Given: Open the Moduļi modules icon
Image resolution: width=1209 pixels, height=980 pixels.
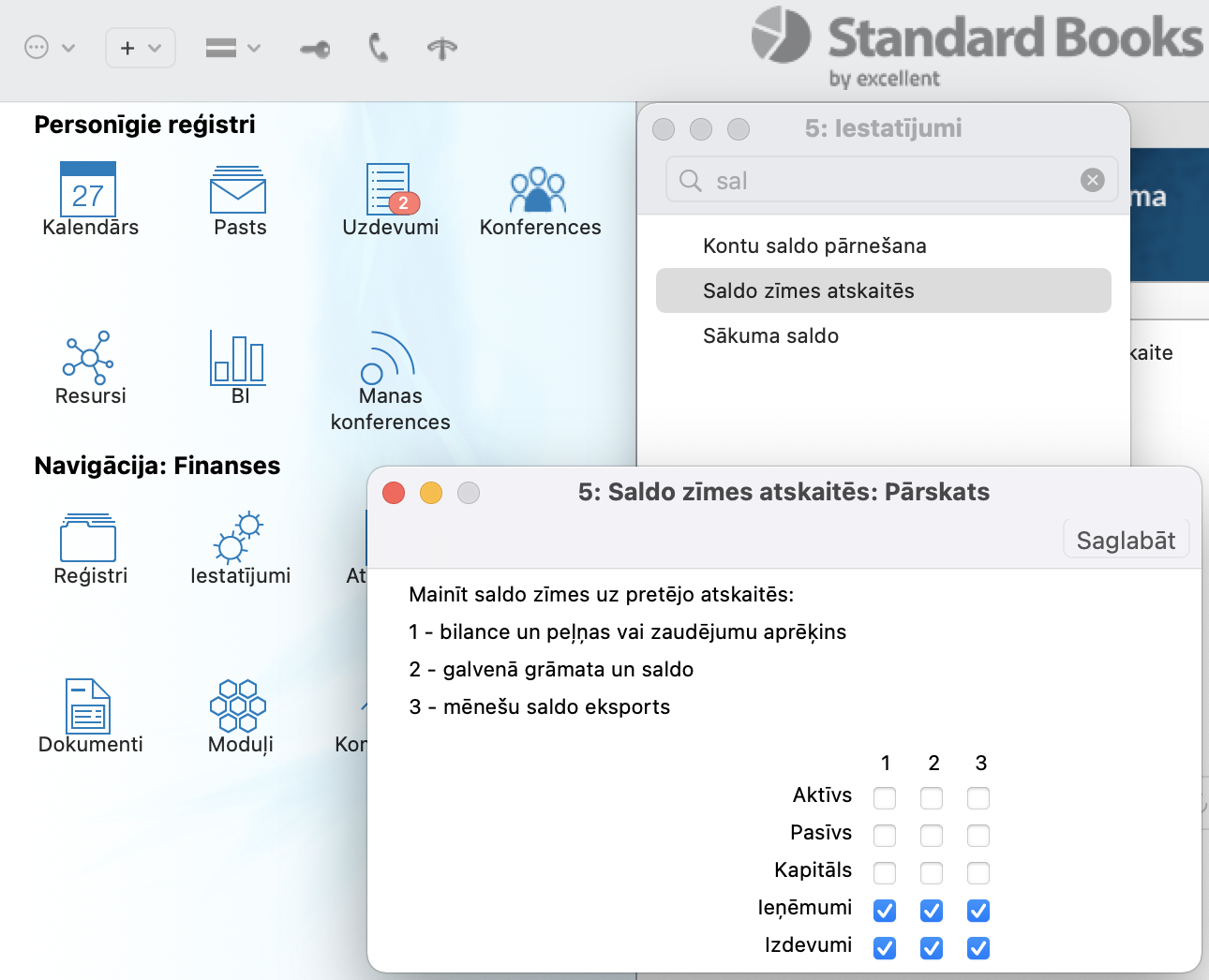Looking at the screenshot, I should pyautogui.click(x=238, y=705).
